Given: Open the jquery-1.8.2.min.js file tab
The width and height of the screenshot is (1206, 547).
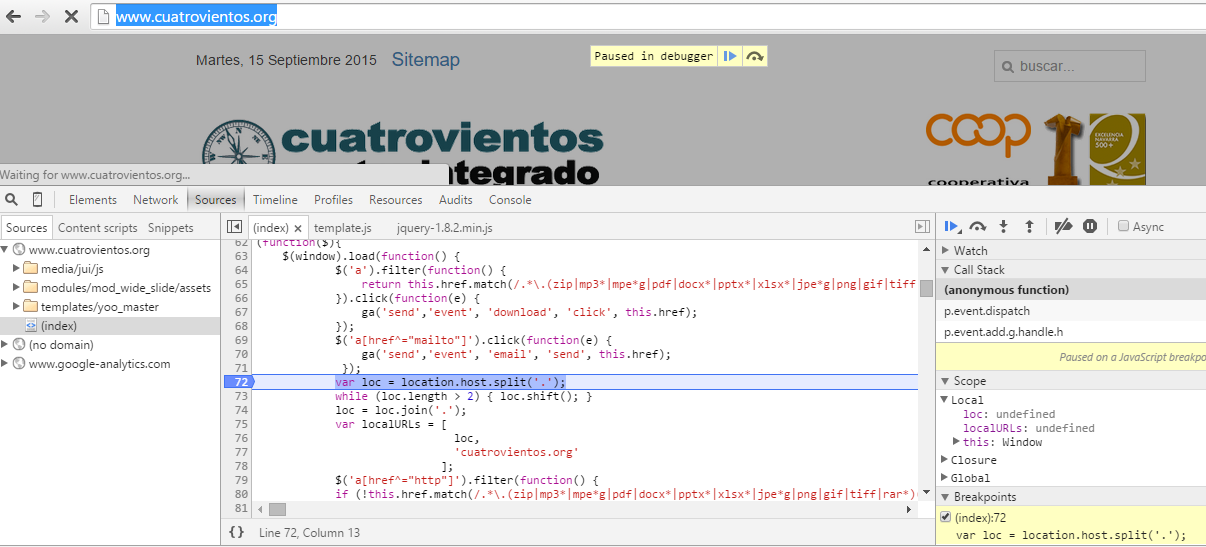Looking at the screenshot, I should (x=444, y=228).
